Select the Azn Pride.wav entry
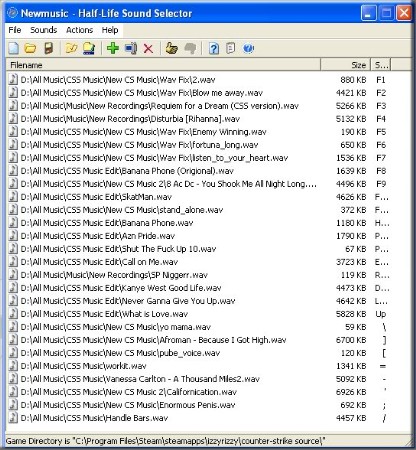Image resolution: width=416 pixels, height=450 pixels. [98, 236]
